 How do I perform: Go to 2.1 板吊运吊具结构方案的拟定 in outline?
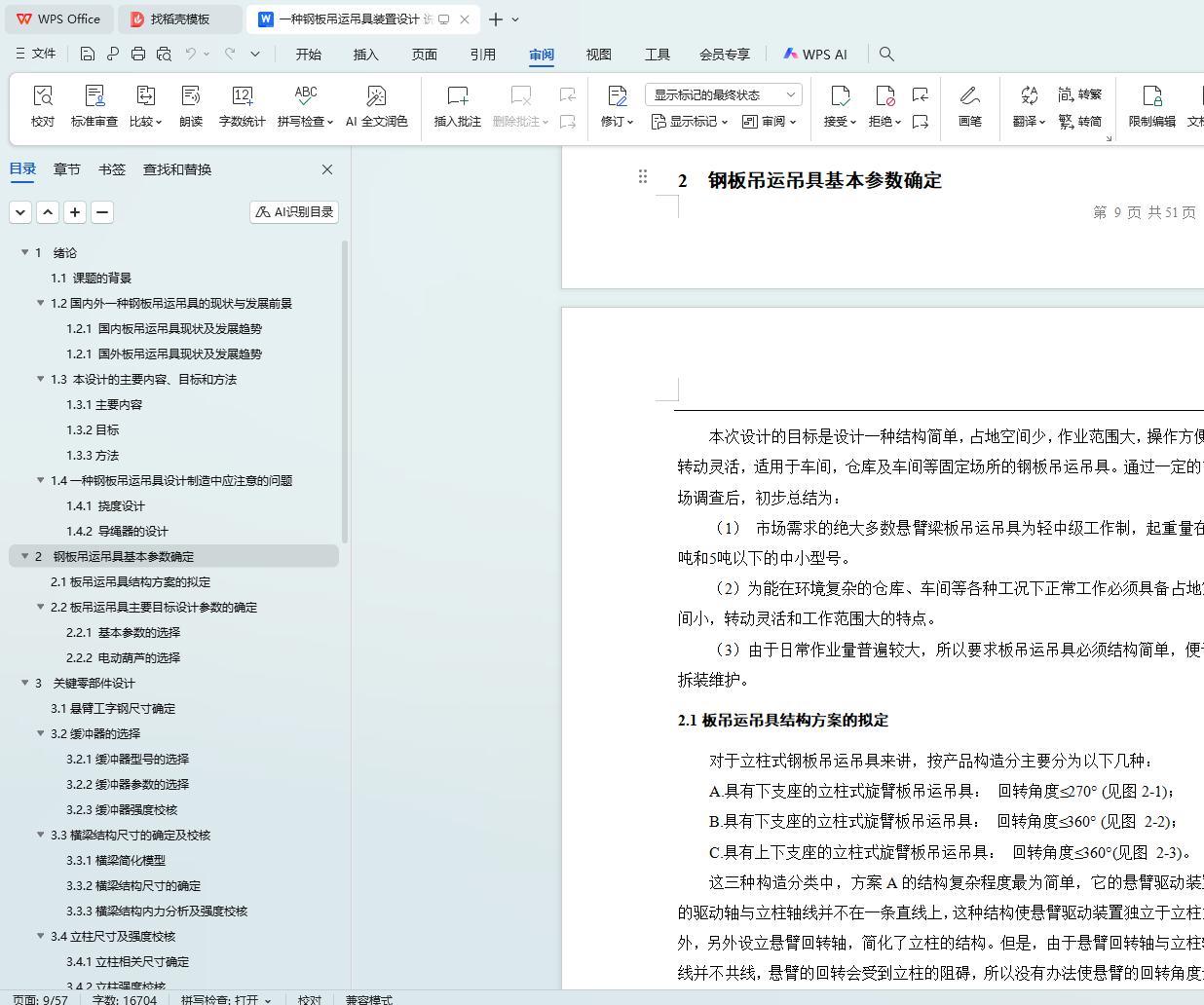[131, 581]
